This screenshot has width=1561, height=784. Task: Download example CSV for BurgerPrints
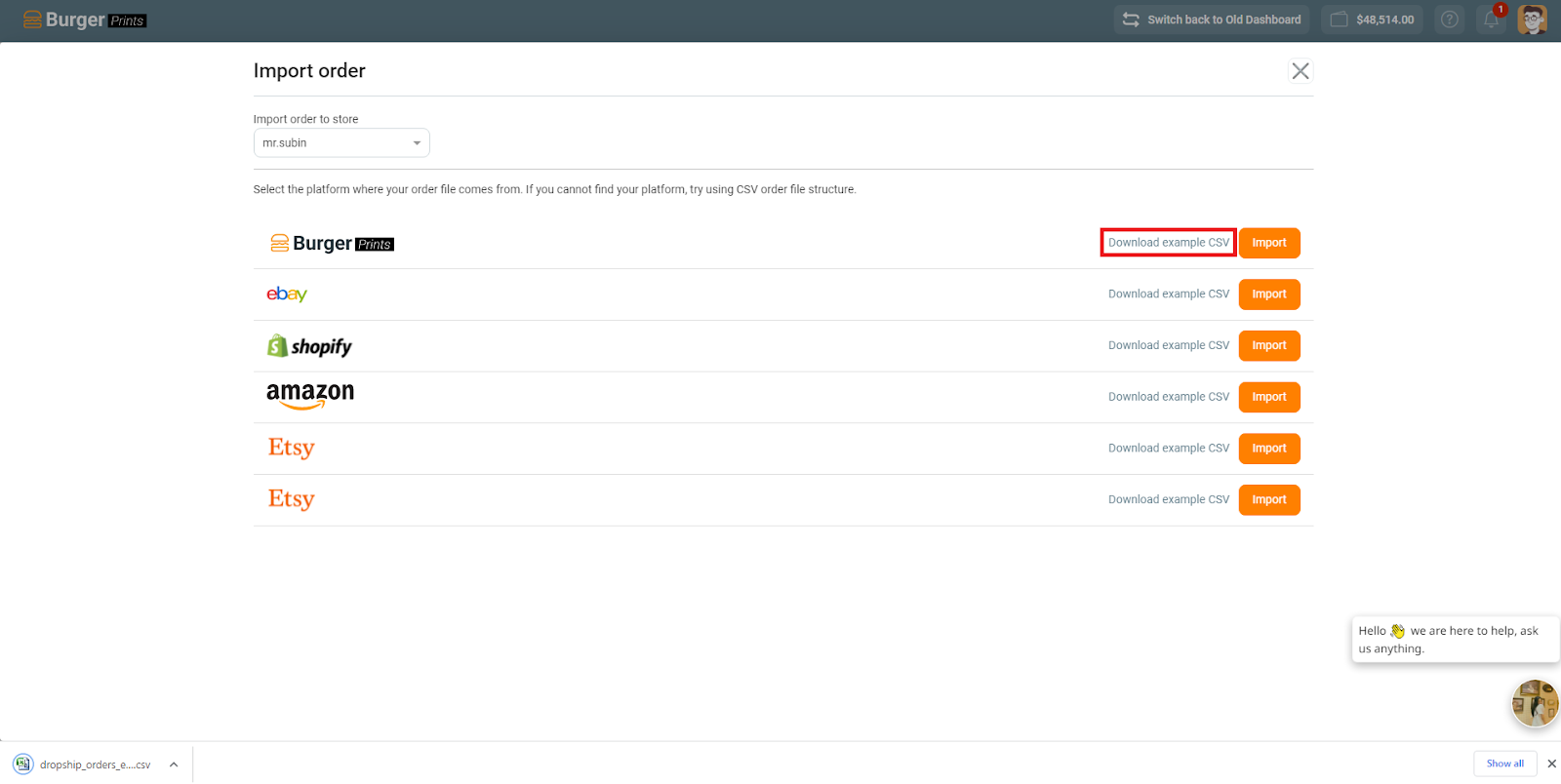1169,243
